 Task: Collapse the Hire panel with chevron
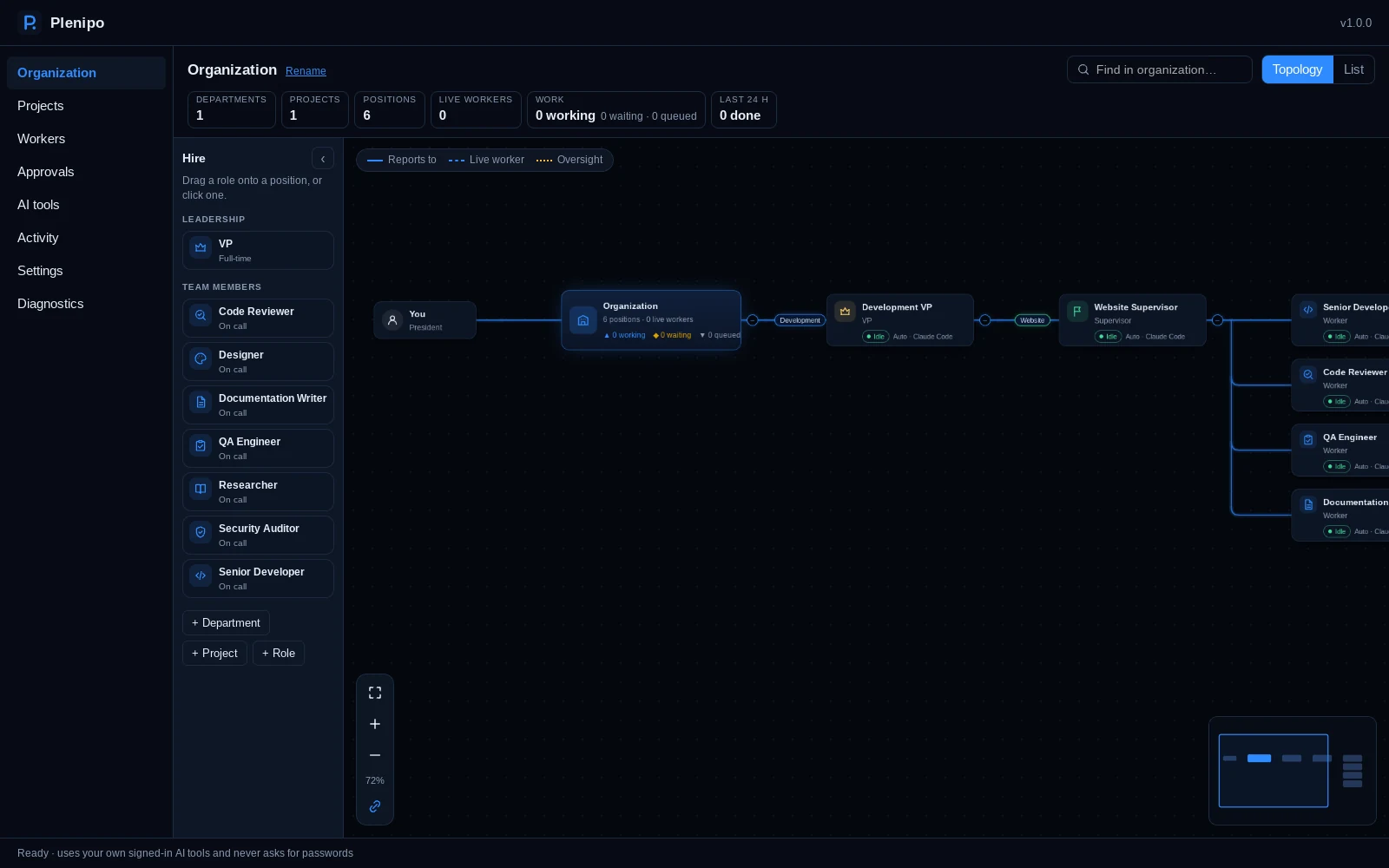pyautogui.click(x=323, y=159)
